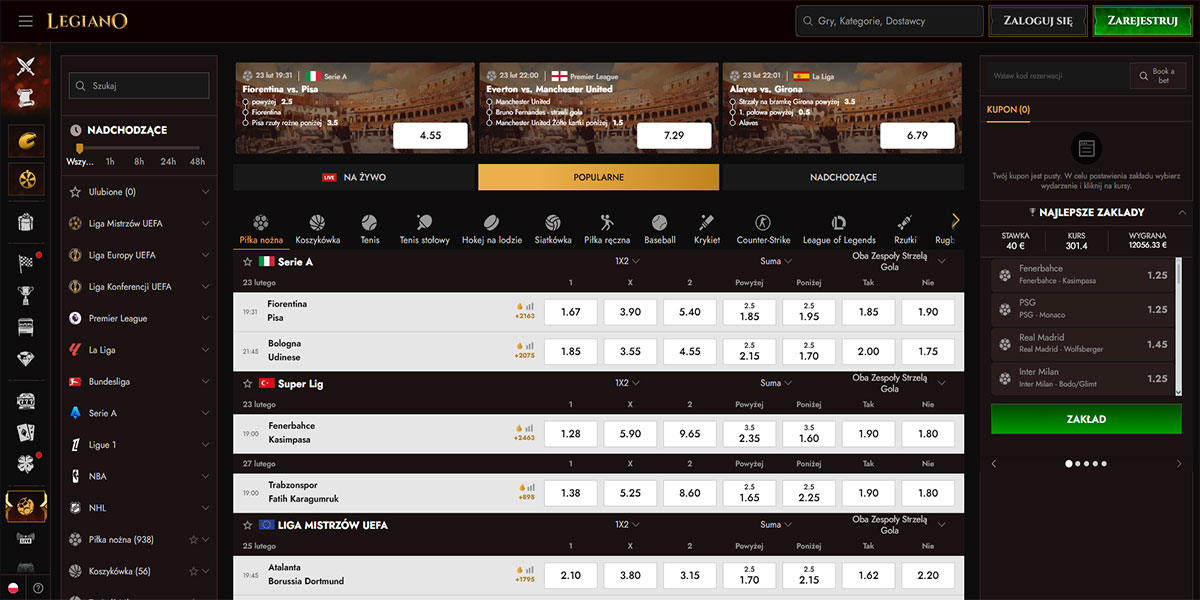Switch to the NADCHODZĄCE tab
The image size is (1200, 600).
click(842, 177)
